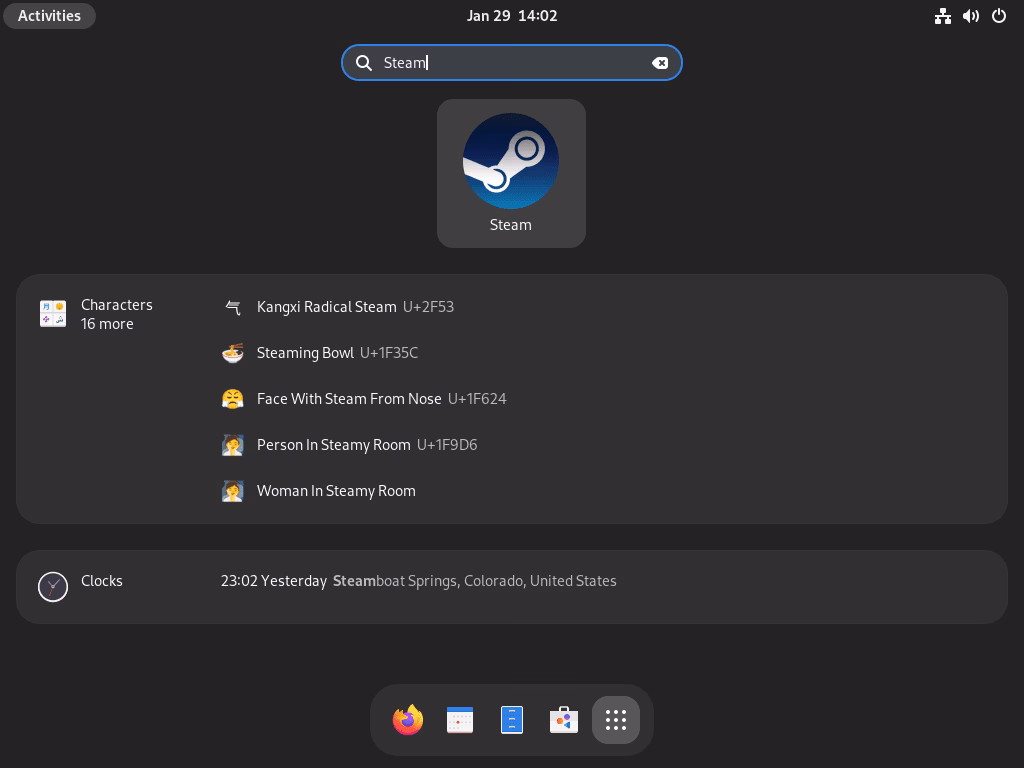This screenshot has width=1024, height=768.
Task: Launch the Steam app result
Action: pos(511,173)
